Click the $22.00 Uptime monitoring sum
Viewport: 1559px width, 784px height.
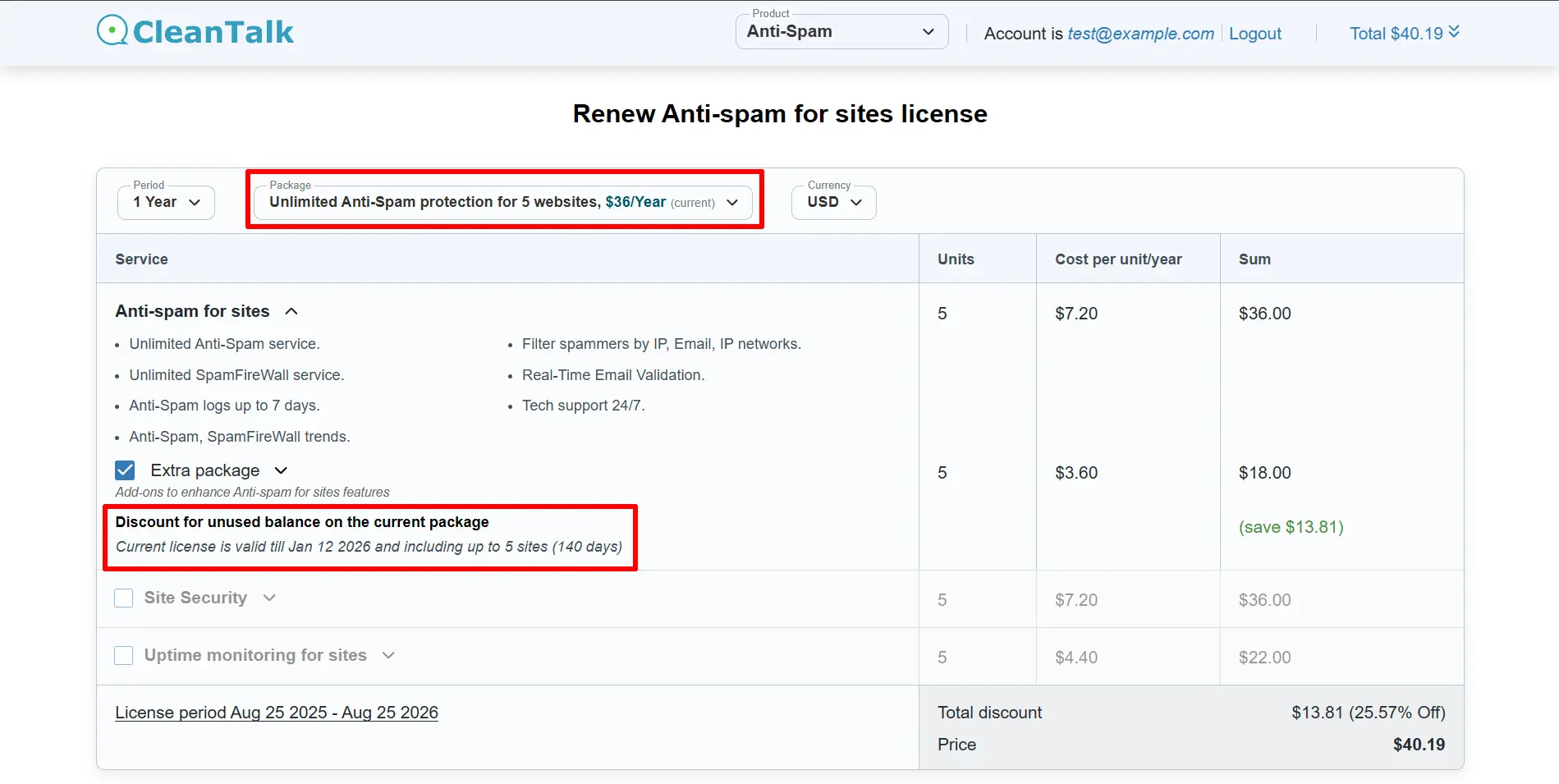coord(1264,658)
